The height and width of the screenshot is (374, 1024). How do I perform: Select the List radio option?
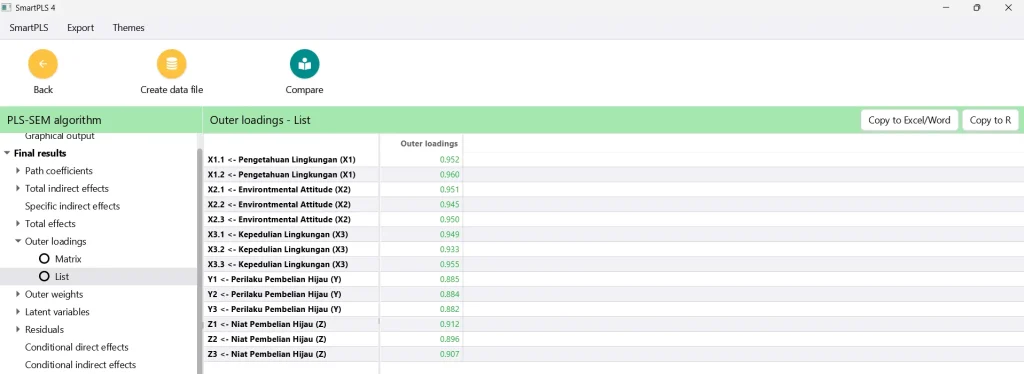44,277
